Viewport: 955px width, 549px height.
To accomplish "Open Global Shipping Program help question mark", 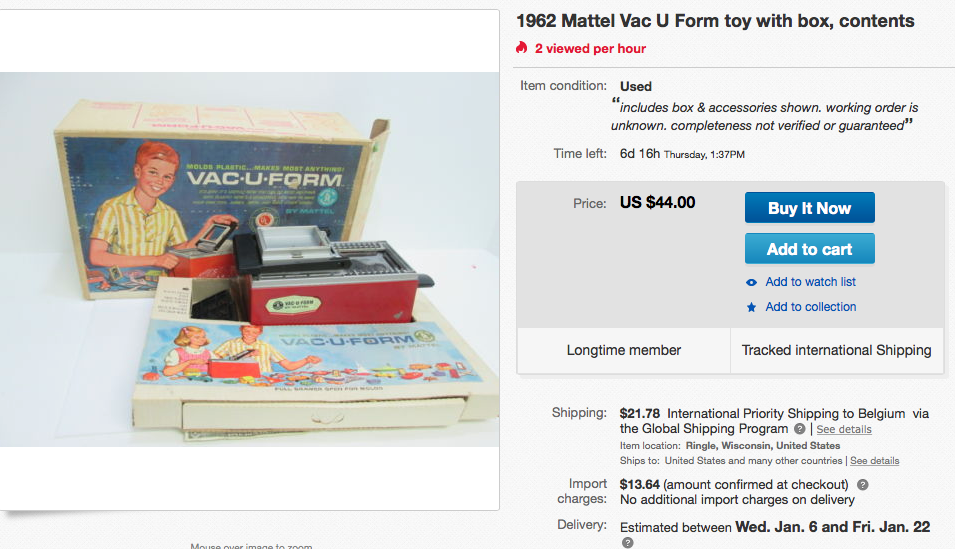I will pyautogui.click(x=800, y=429).
